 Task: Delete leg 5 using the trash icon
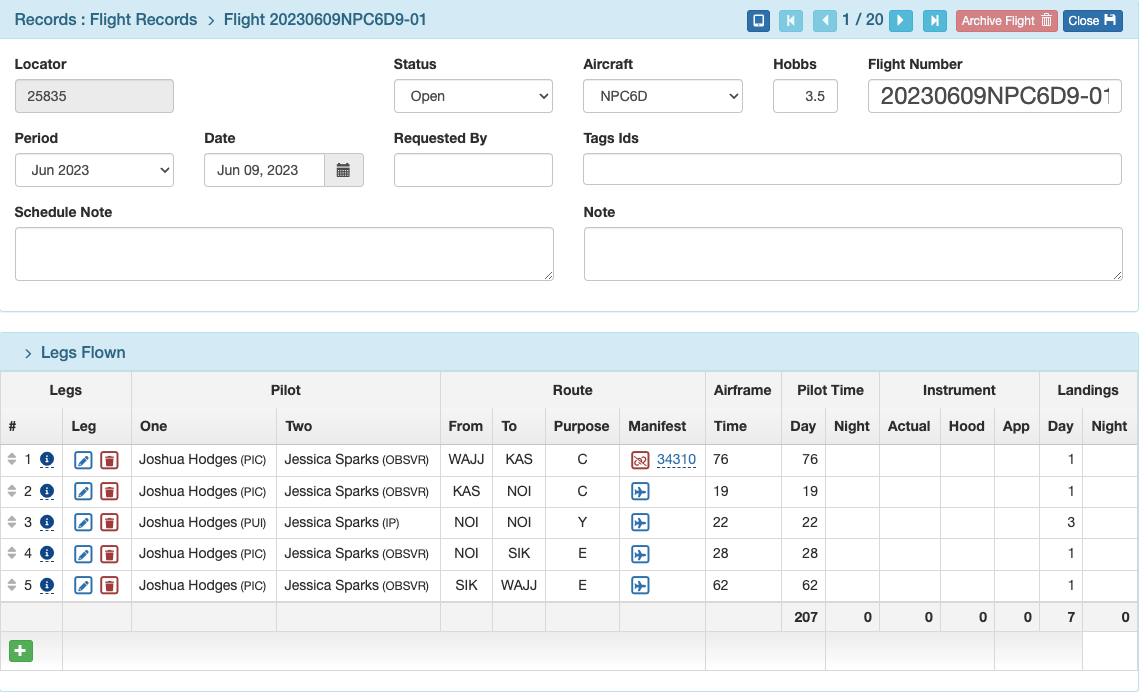tap(110, 585)
